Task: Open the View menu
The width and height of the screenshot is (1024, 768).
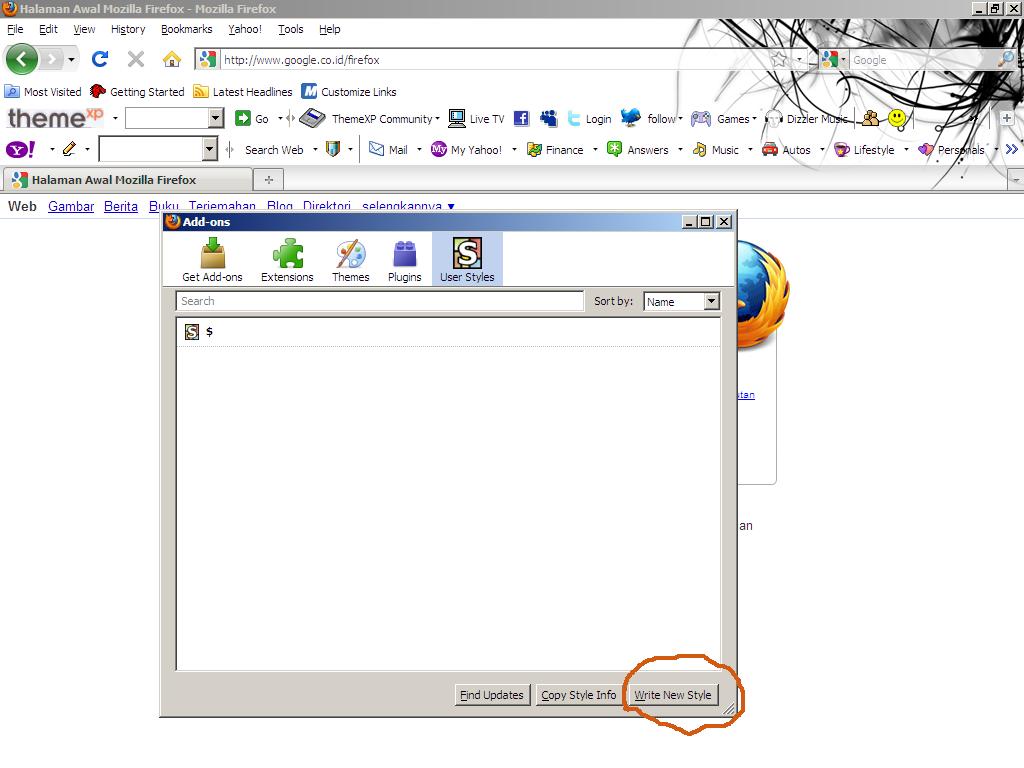Action: [84, 29]
